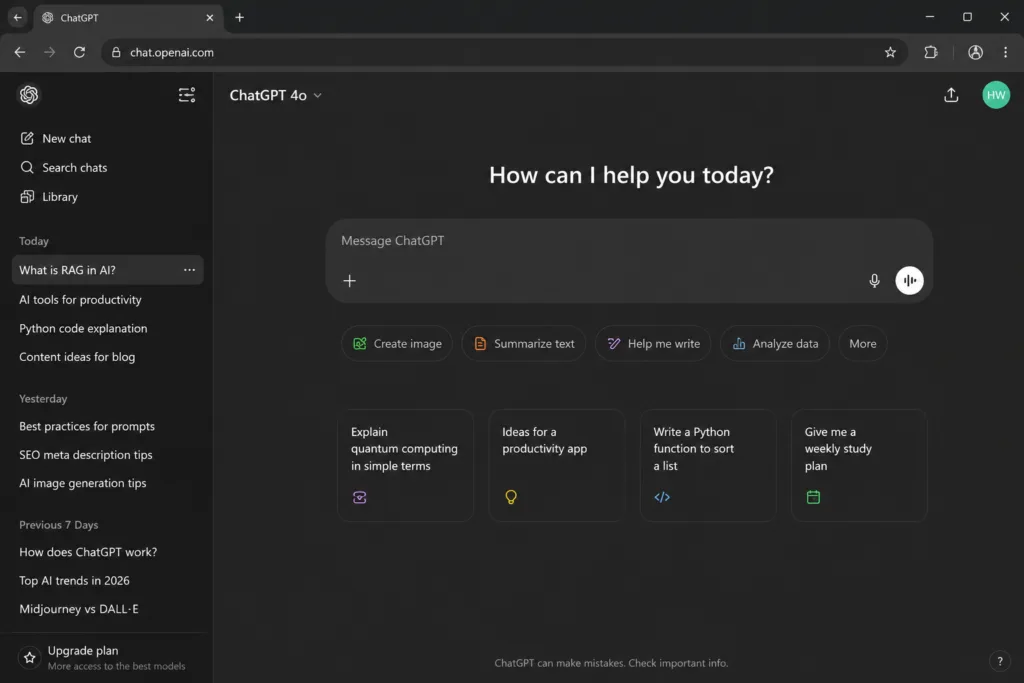This screenshot has height=683, width=1024.
Task: Open Search chats magnifier icon
Action: 27,167
